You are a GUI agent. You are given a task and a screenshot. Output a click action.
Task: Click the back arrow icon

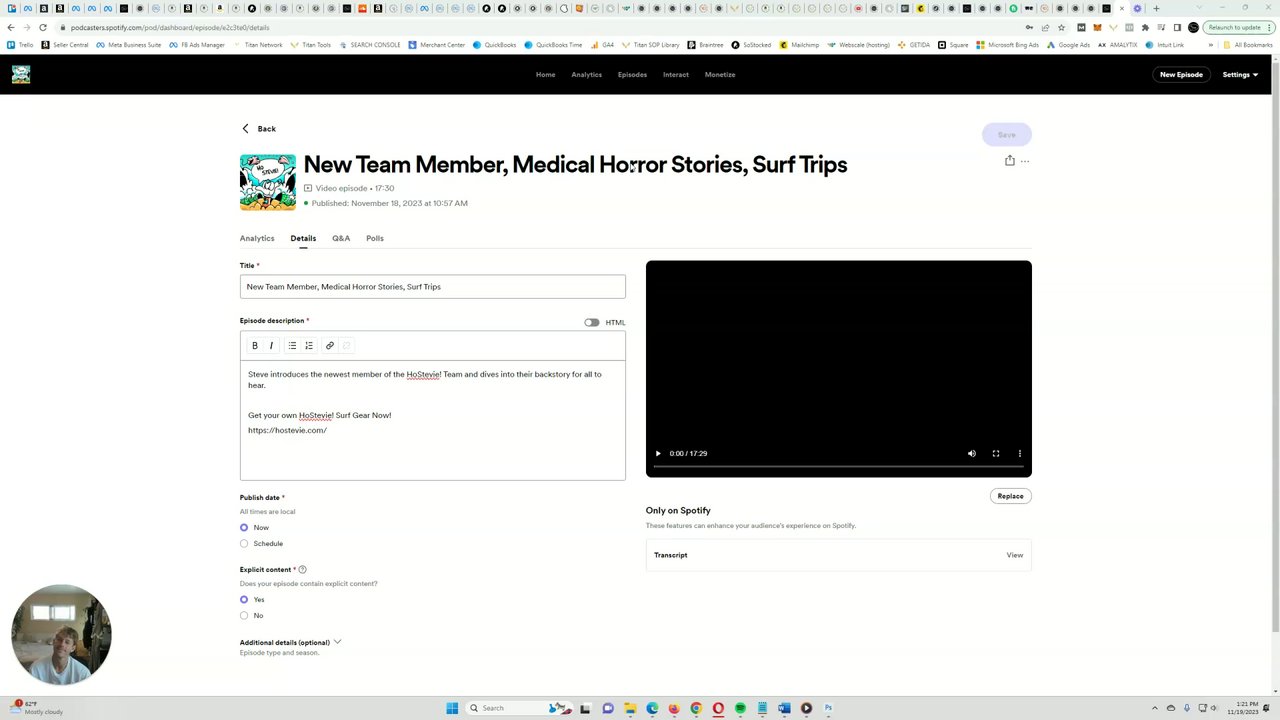245,129
